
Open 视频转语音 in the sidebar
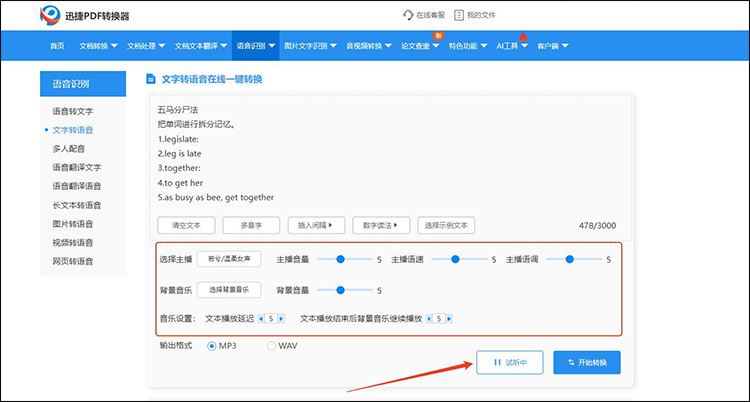click(x=73, y=243)
